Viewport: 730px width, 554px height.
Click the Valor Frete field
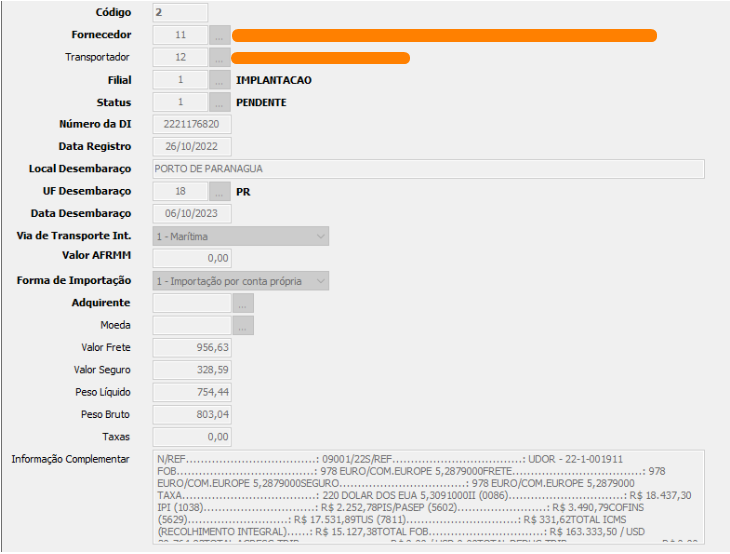192,347
